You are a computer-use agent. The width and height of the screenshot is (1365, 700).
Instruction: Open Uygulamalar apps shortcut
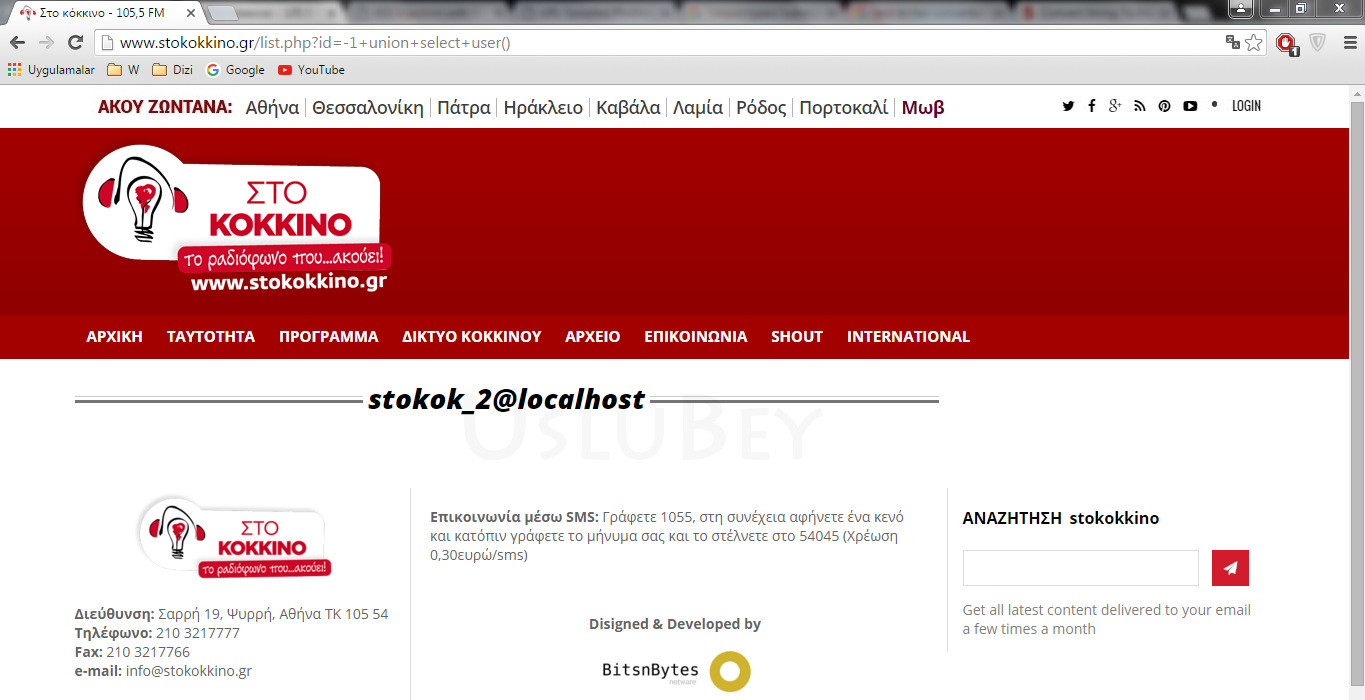pos(51,70)
